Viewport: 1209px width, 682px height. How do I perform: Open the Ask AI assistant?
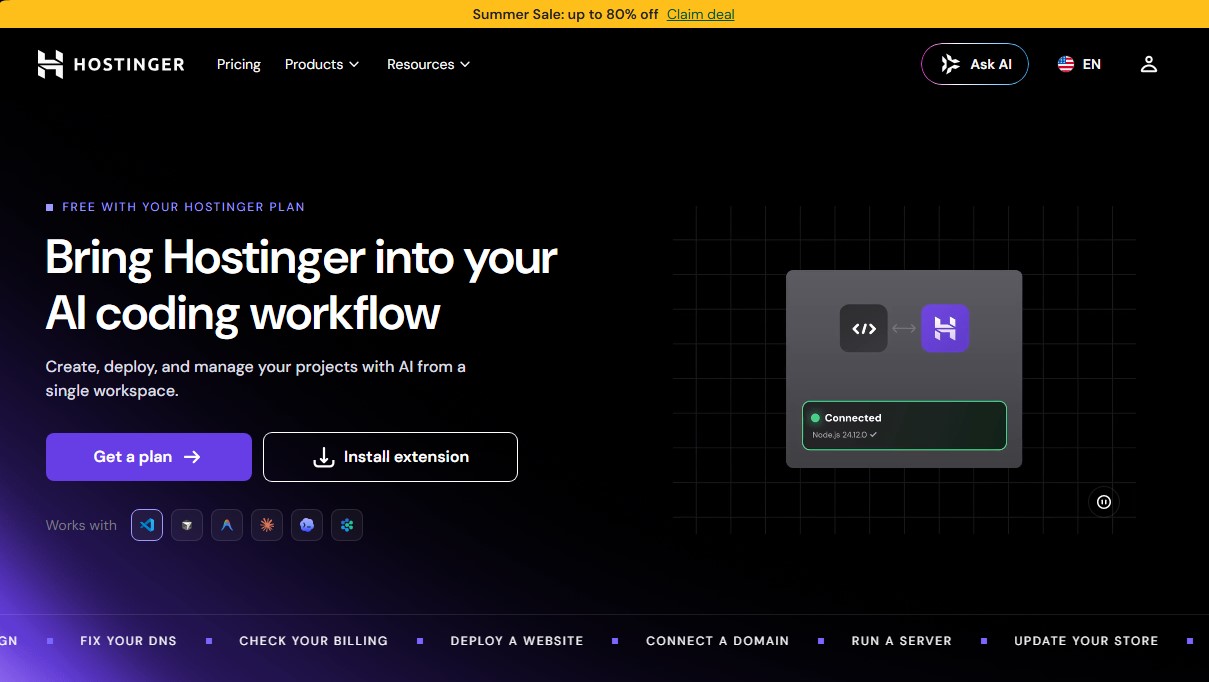point(975,64)
